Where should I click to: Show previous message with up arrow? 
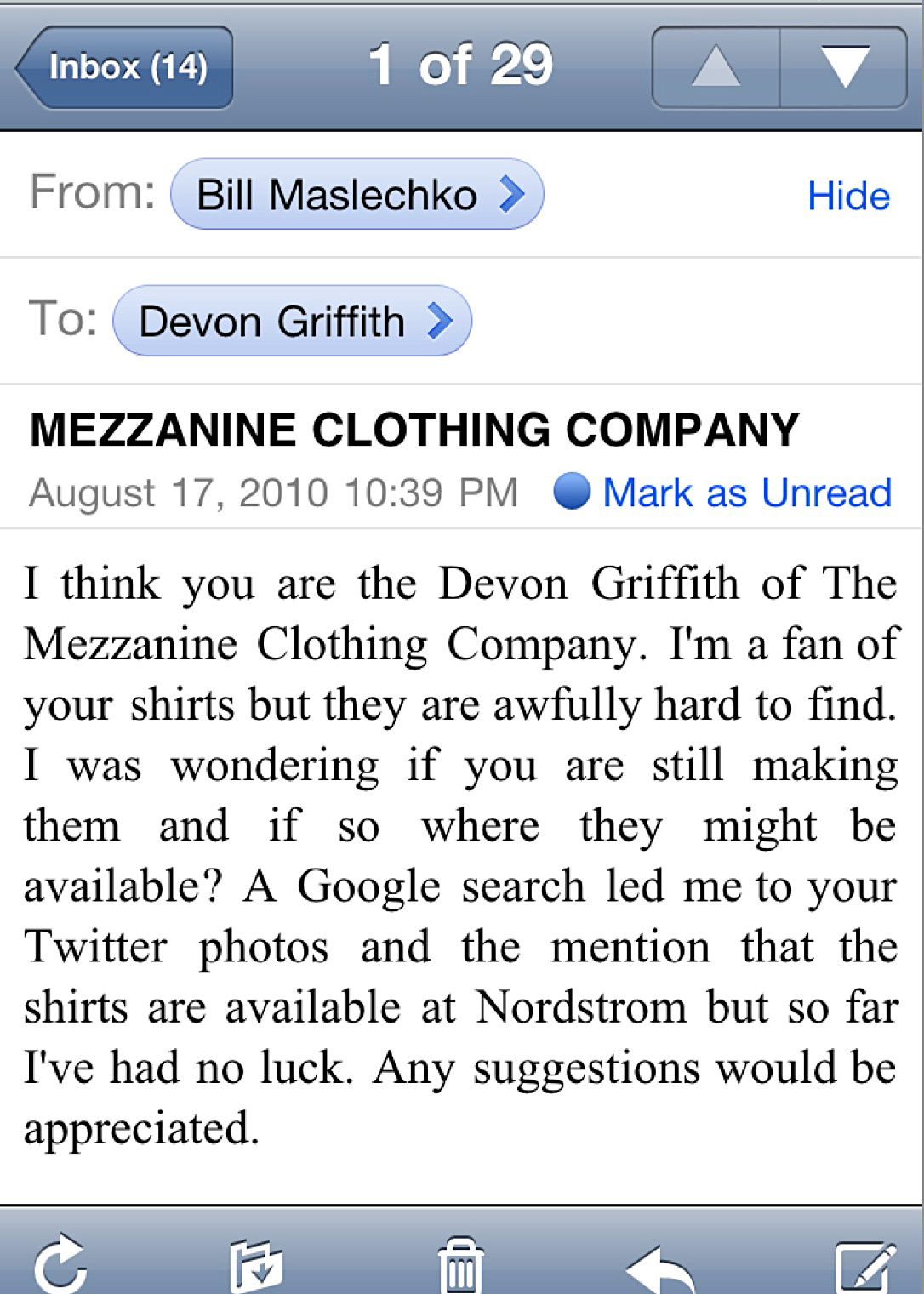(x=716, y=67)
